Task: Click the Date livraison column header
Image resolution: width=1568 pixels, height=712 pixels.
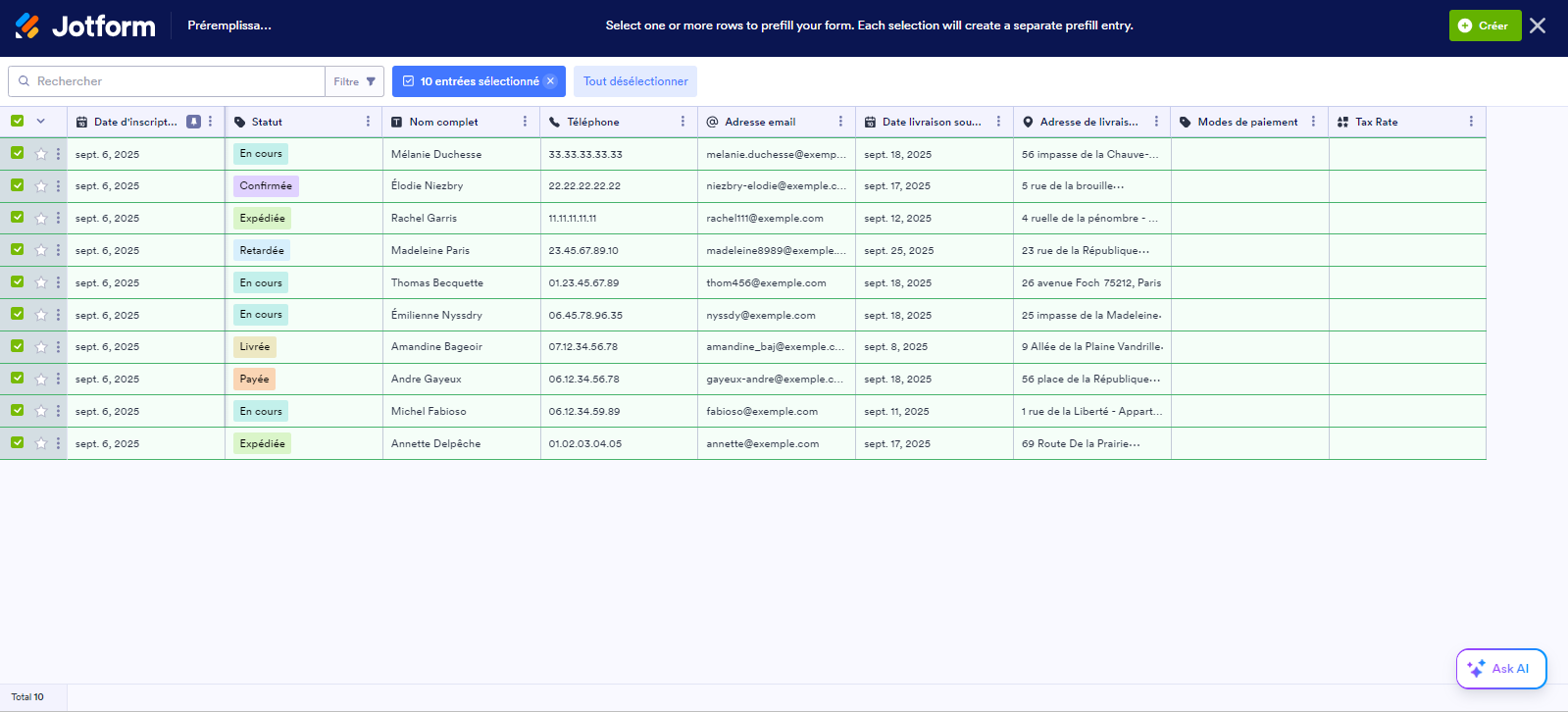Action: click(x=931, y=122)
